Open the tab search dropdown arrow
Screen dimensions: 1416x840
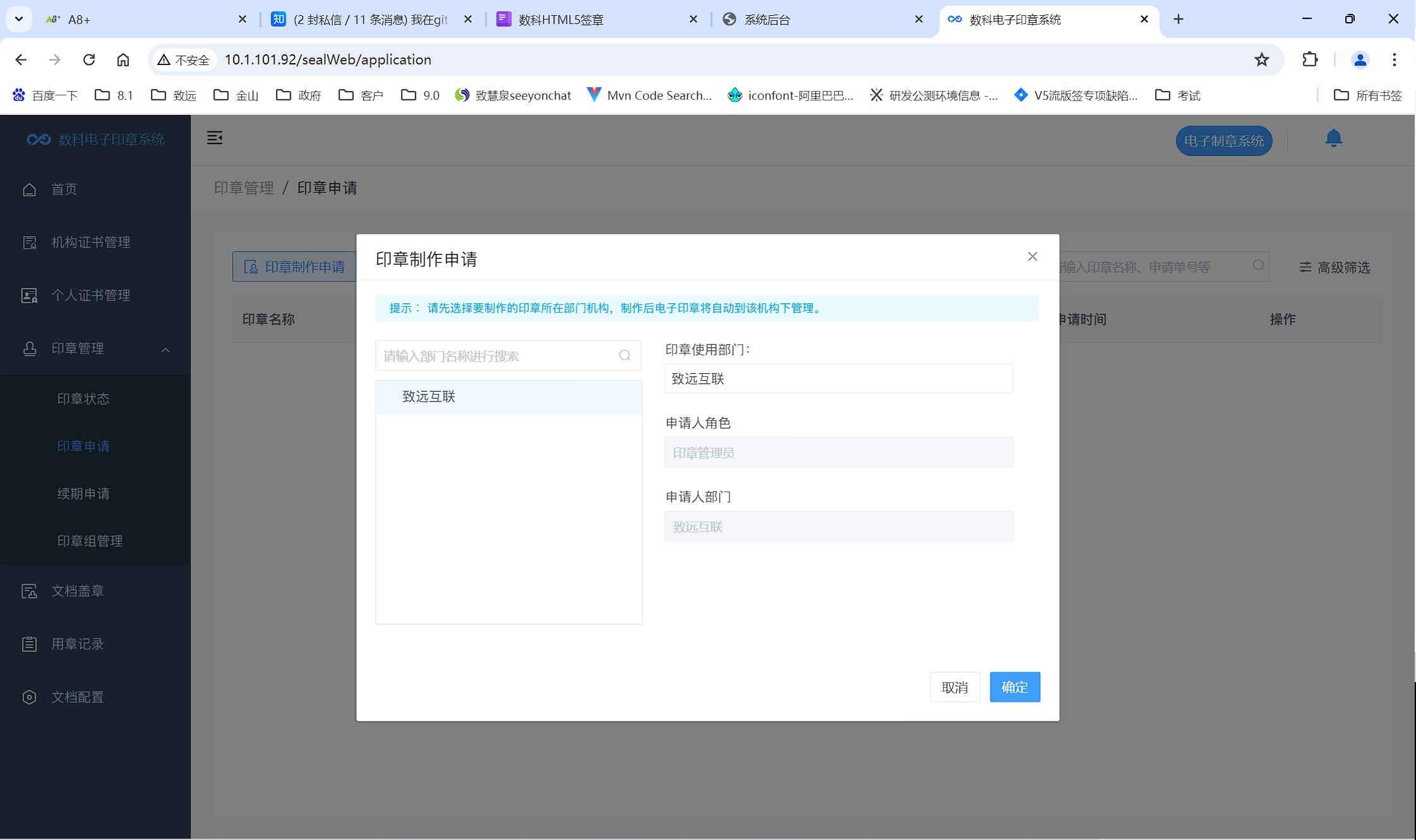19,19
